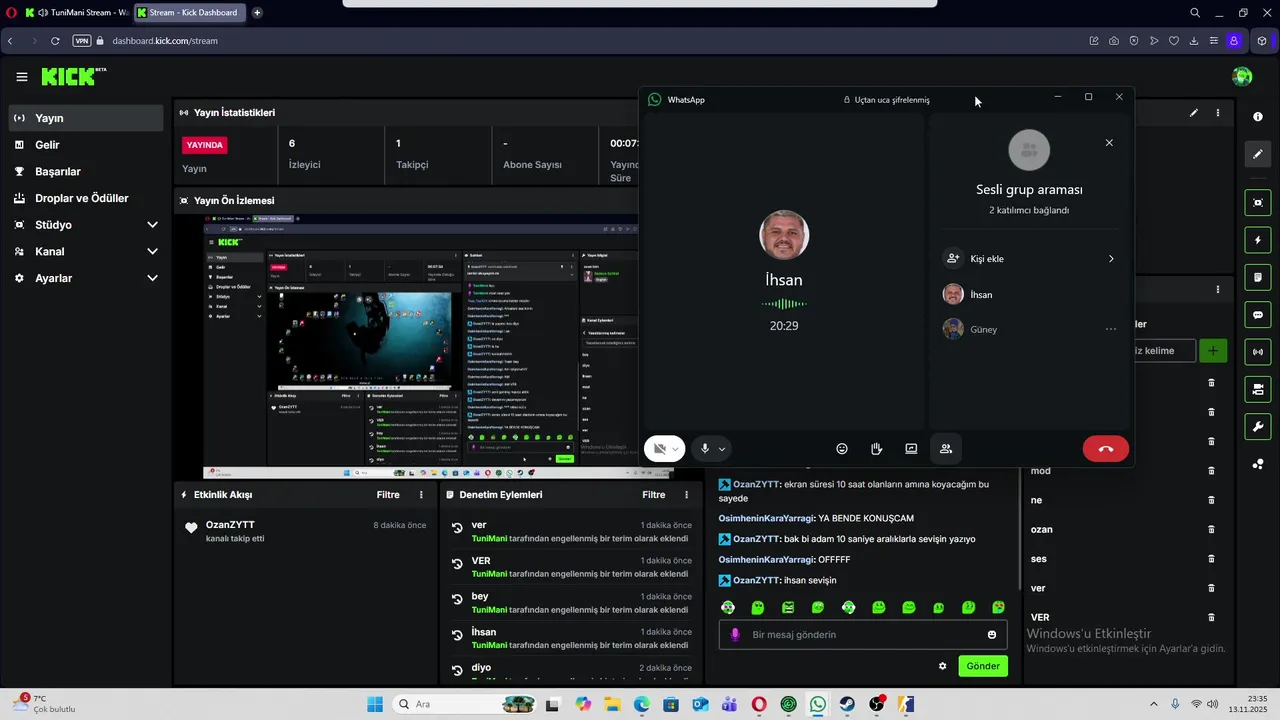
Task: Turn on camera in WhatsApp call
Action: (658, 449)
